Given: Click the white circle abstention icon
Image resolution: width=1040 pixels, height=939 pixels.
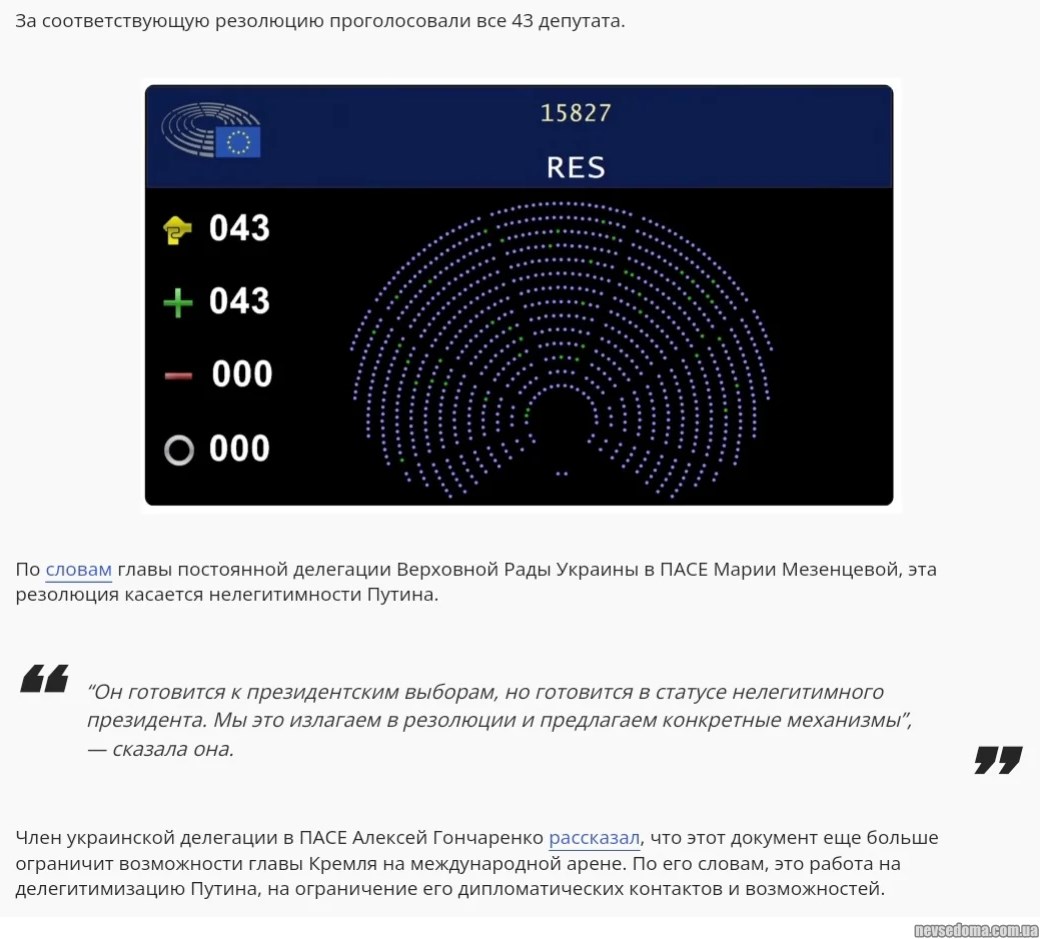Looking at the screenshot, I should coord(179,450).
